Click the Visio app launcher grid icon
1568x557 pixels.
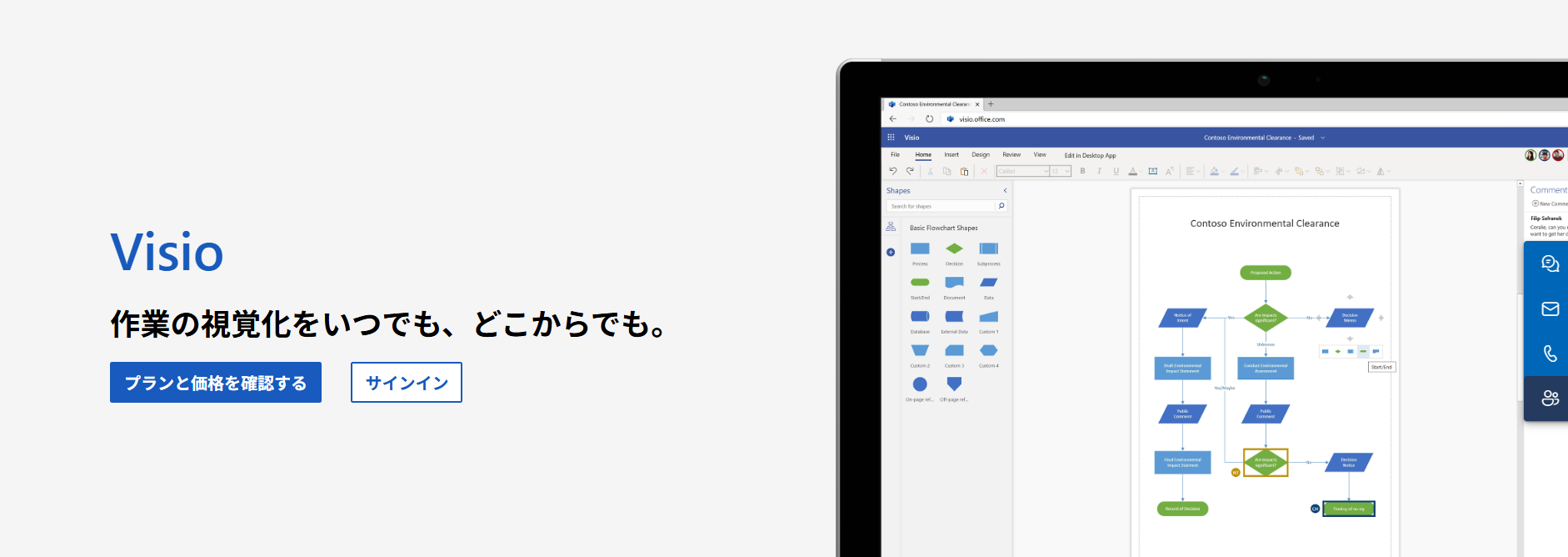(891, 138)
